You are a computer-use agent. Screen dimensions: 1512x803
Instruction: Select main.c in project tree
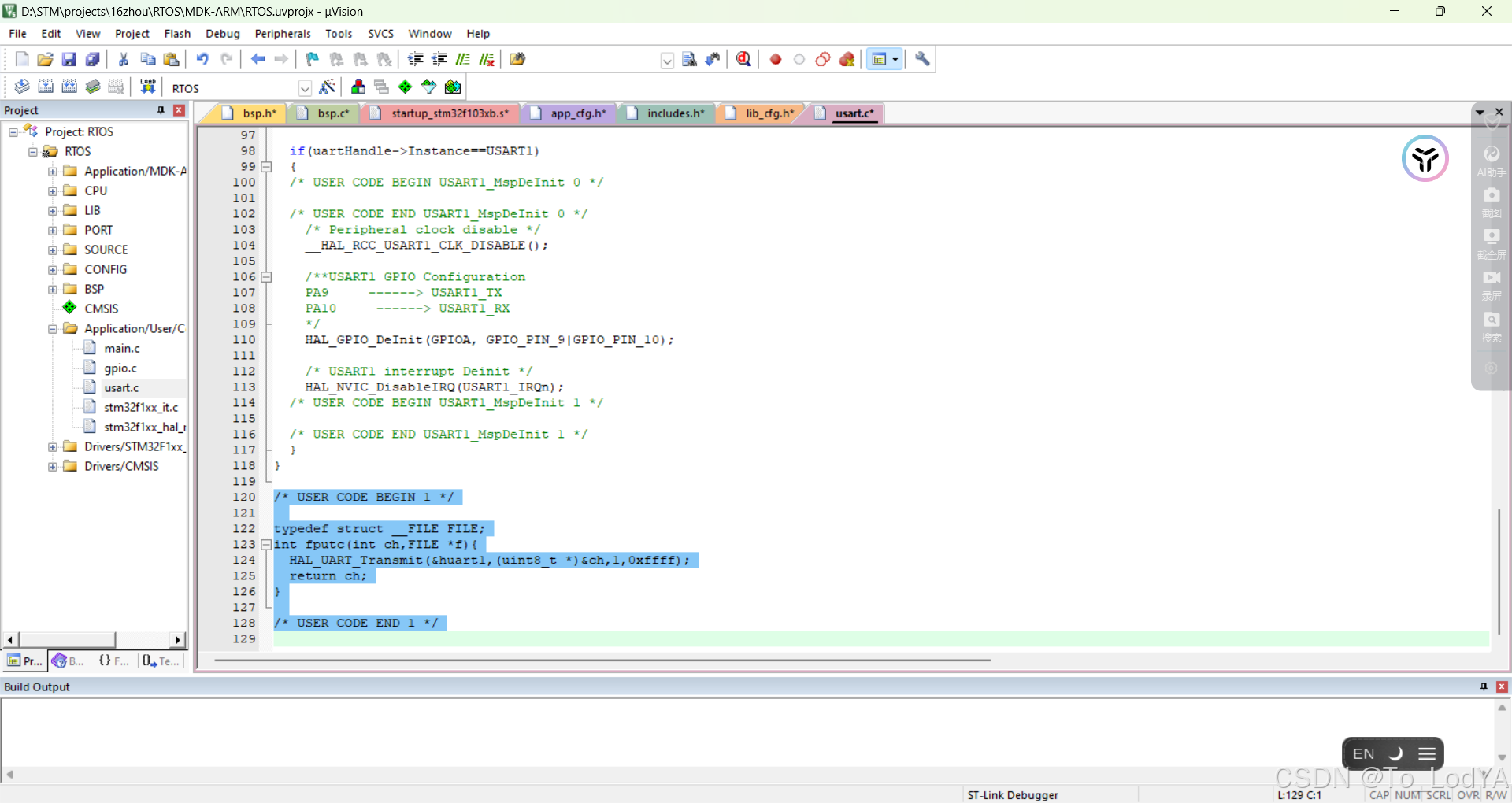coord(121,349)
